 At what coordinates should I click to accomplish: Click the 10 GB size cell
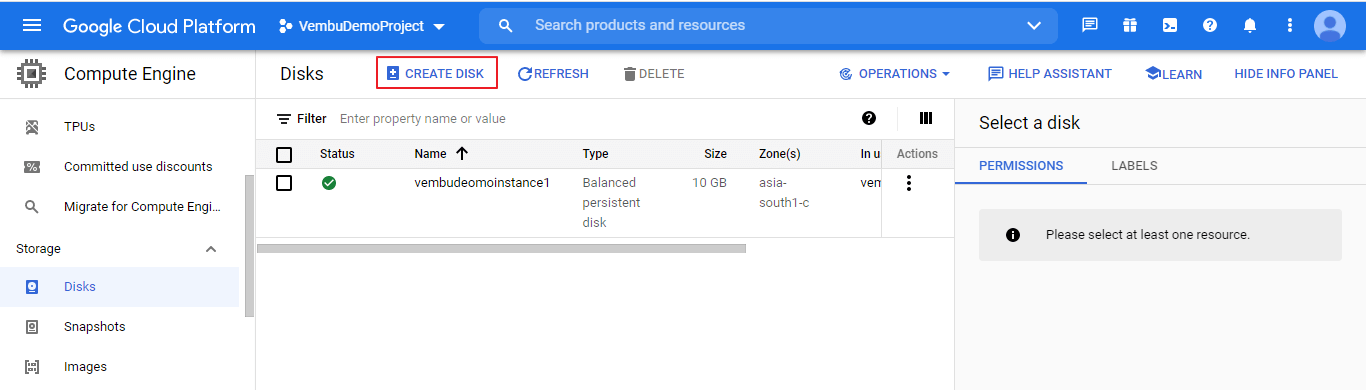tap(710, 183)
